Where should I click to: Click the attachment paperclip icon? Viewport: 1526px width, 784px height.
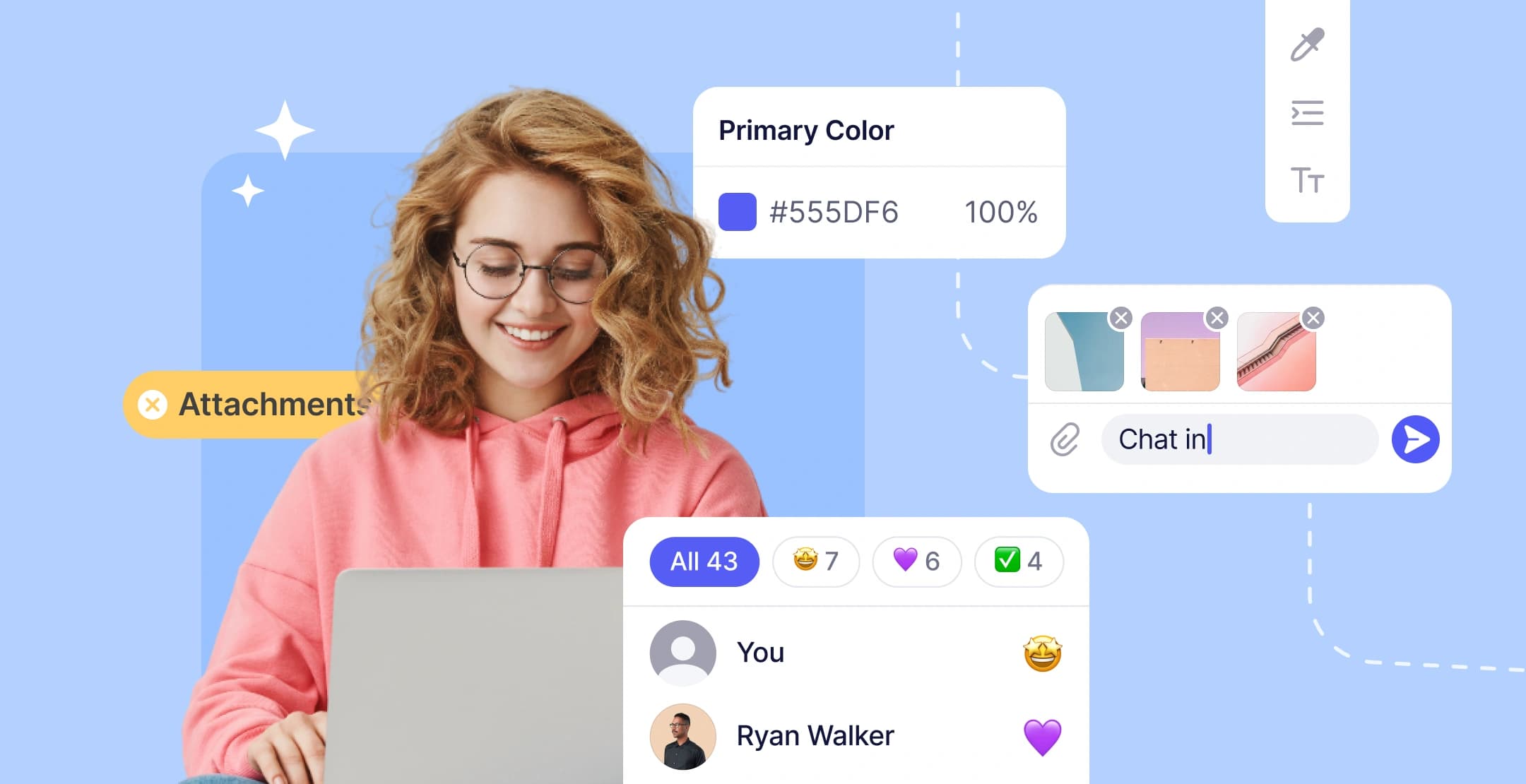click(1063, 438)
